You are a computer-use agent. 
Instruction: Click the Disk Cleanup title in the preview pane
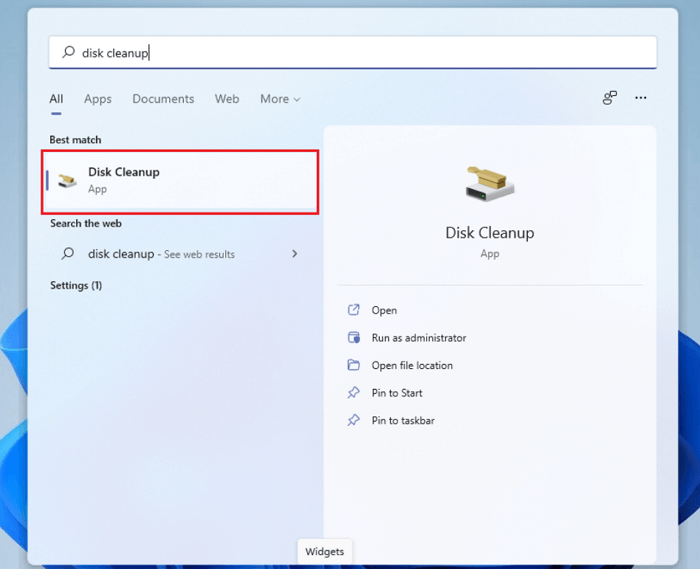tap(489, 233)
